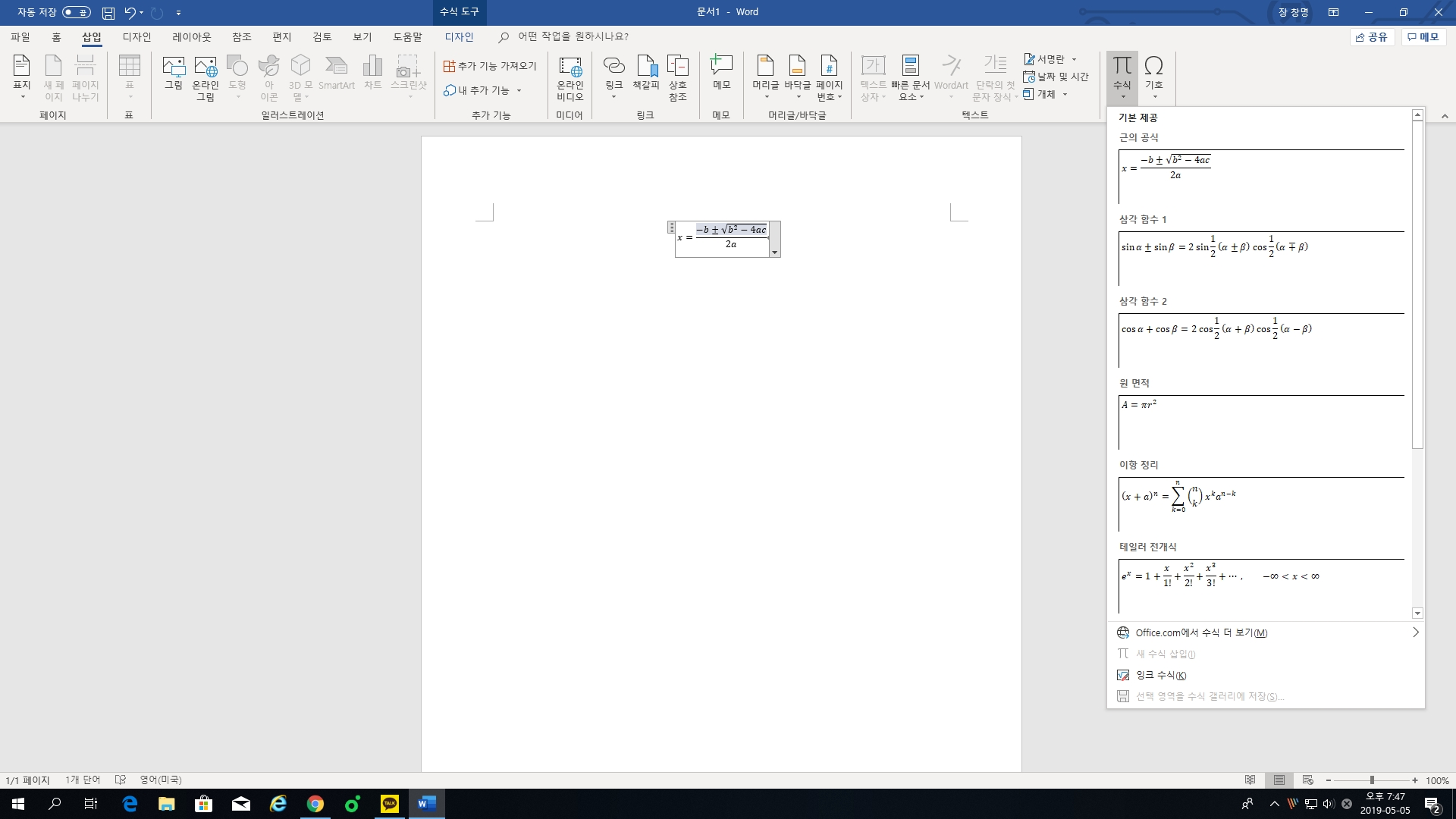Adjust the zoom slider handle
The width and height of the screenshot is (1456, 819).
click(x=1372, y=780)
